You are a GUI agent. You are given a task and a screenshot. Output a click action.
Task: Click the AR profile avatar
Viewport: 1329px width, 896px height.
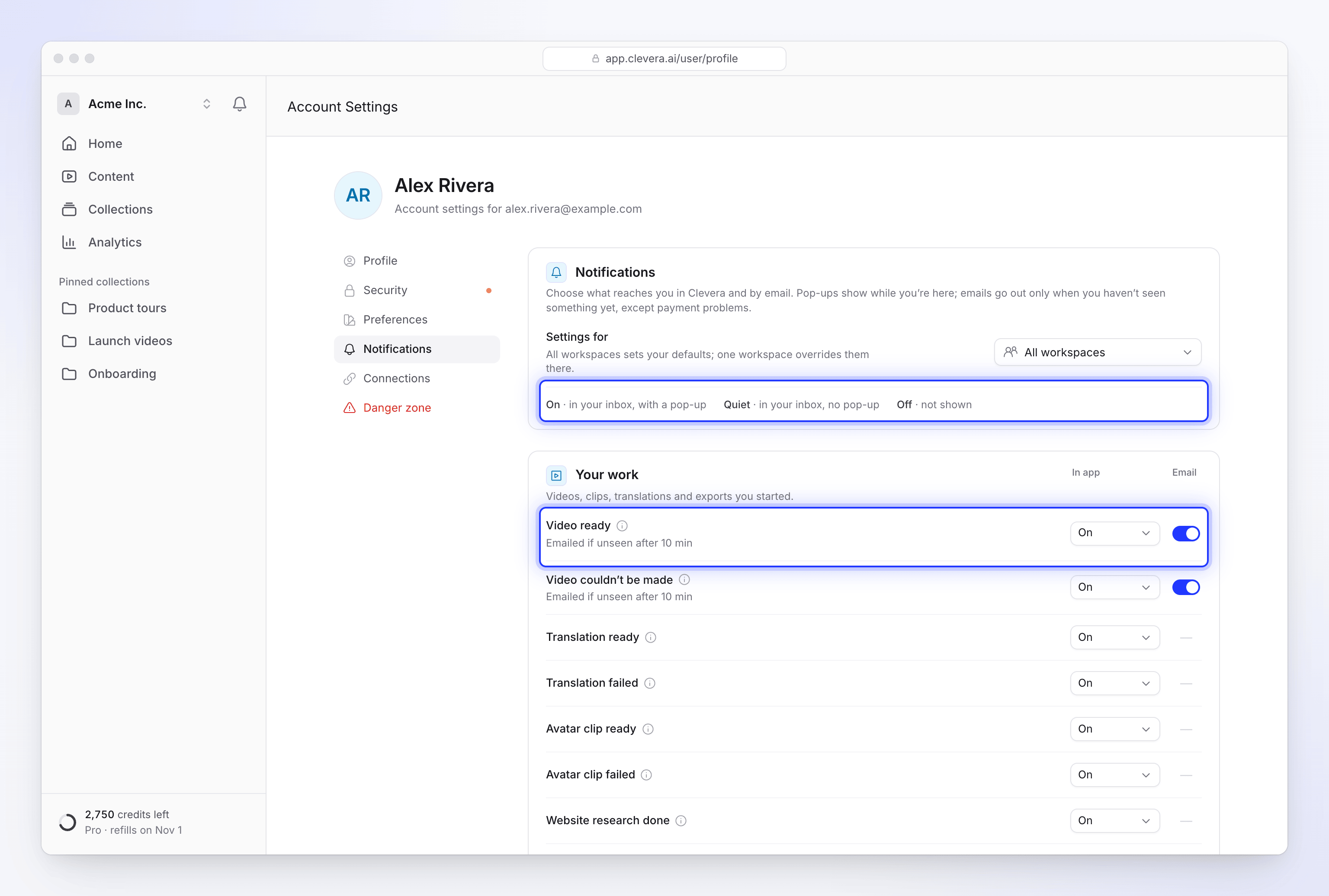click(x=358, y=195)
